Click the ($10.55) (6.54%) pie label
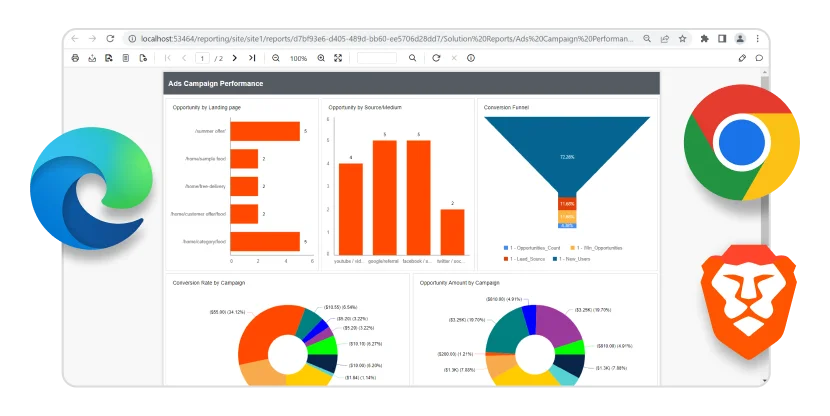Viewport: 830px width, 416px height. 340,307
